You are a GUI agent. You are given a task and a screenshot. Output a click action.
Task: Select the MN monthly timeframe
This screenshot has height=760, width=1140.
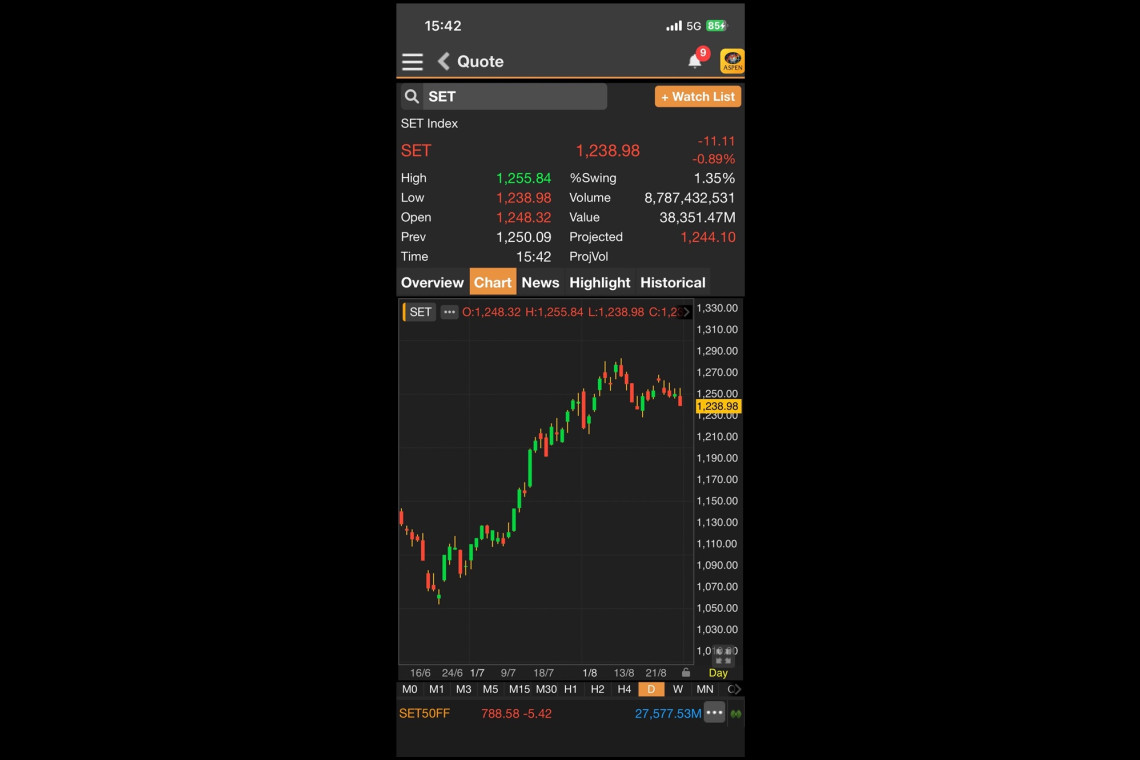[x=705, y=689]
